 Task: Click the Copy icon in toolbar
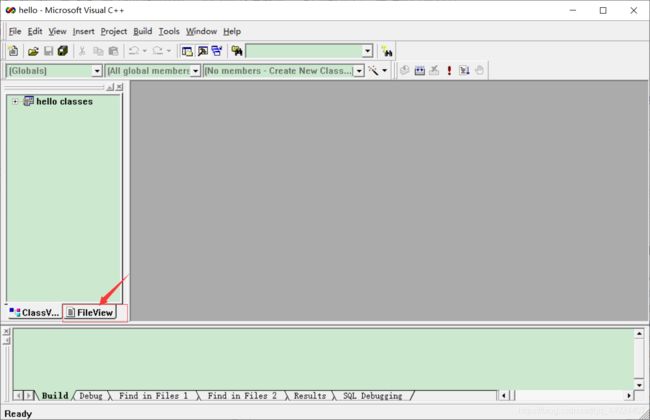(98, 51)
